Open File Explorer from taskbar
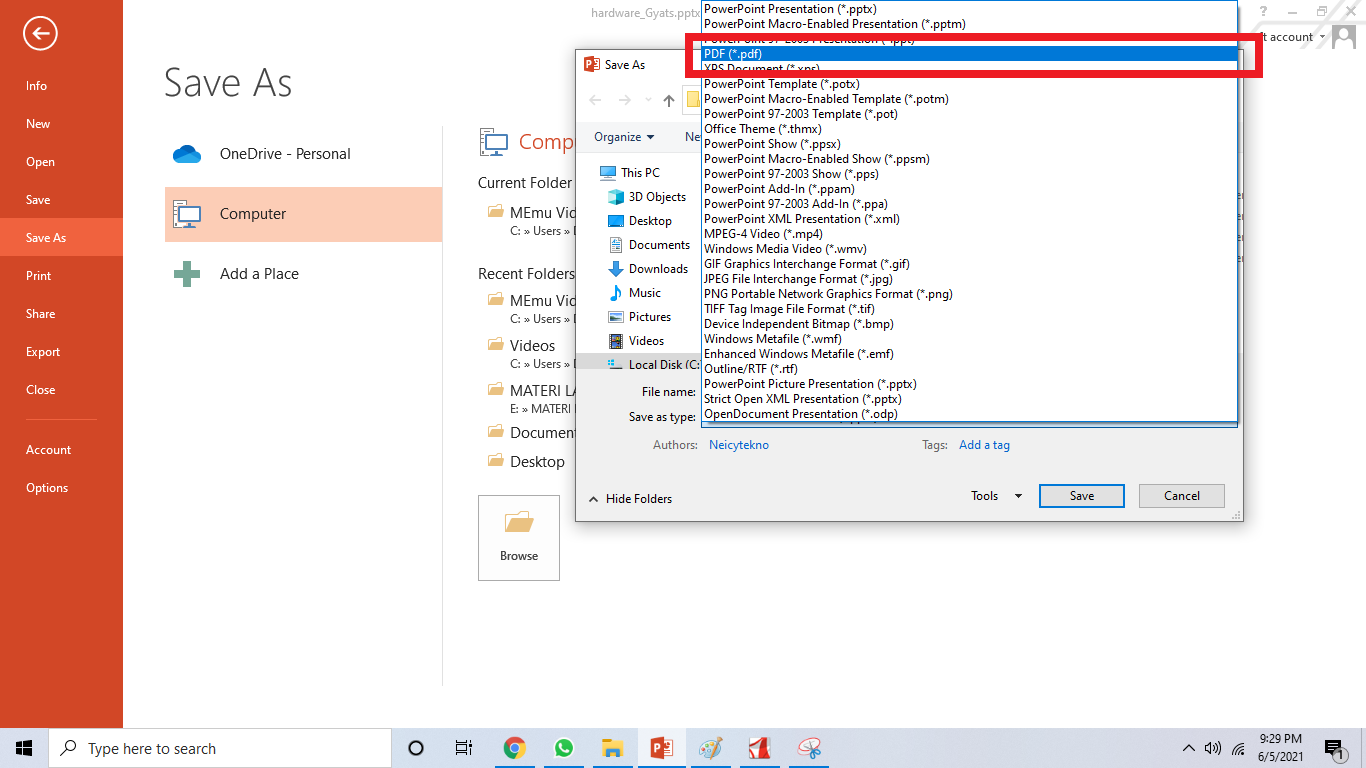This screenshot has height=768, width=1366. 613,748
